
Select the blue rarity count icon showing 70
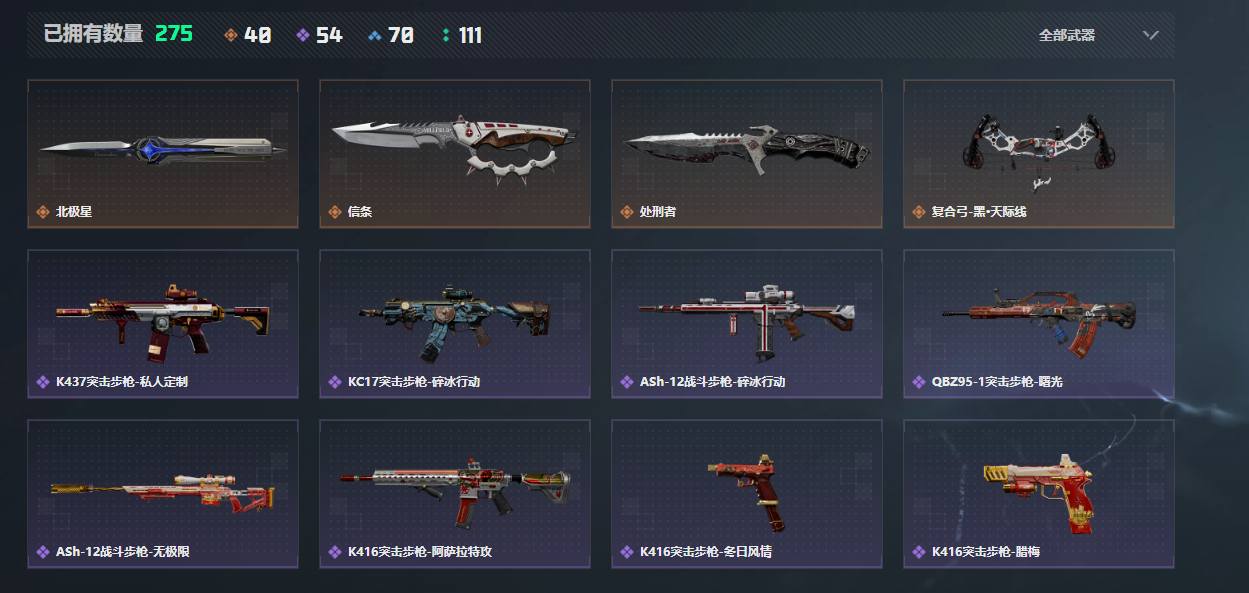click(x=375, y=35)
